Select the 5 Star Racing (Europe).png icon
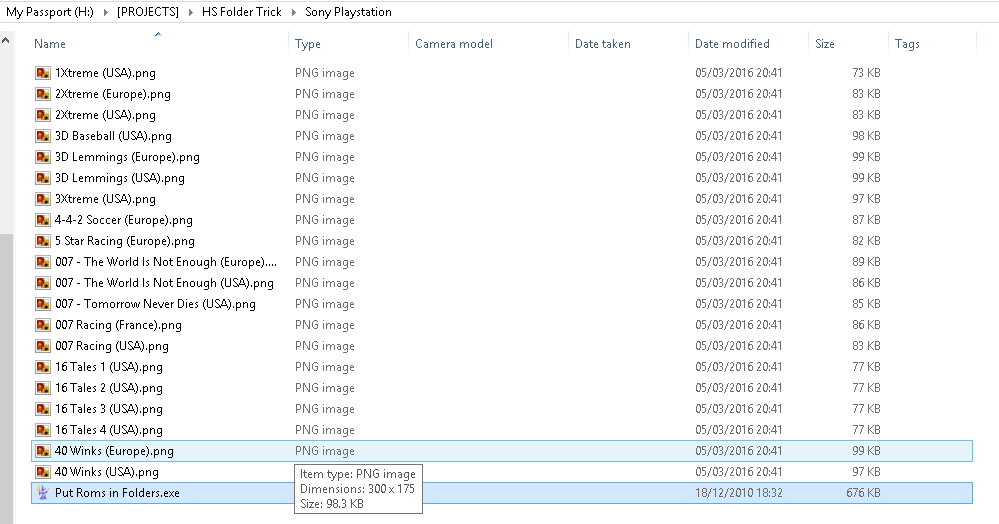The width and height of the screenshot is (999, 524). (43, 242)
